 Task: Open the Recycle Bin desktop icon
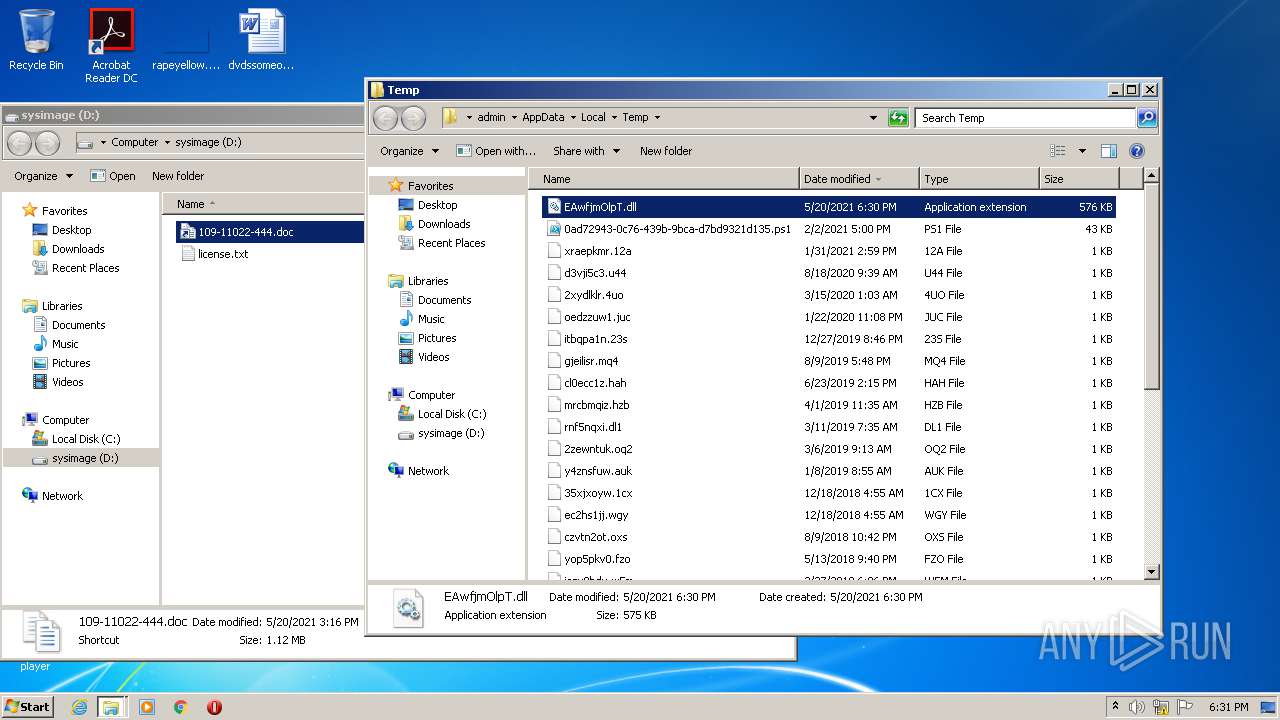(36, 41)
